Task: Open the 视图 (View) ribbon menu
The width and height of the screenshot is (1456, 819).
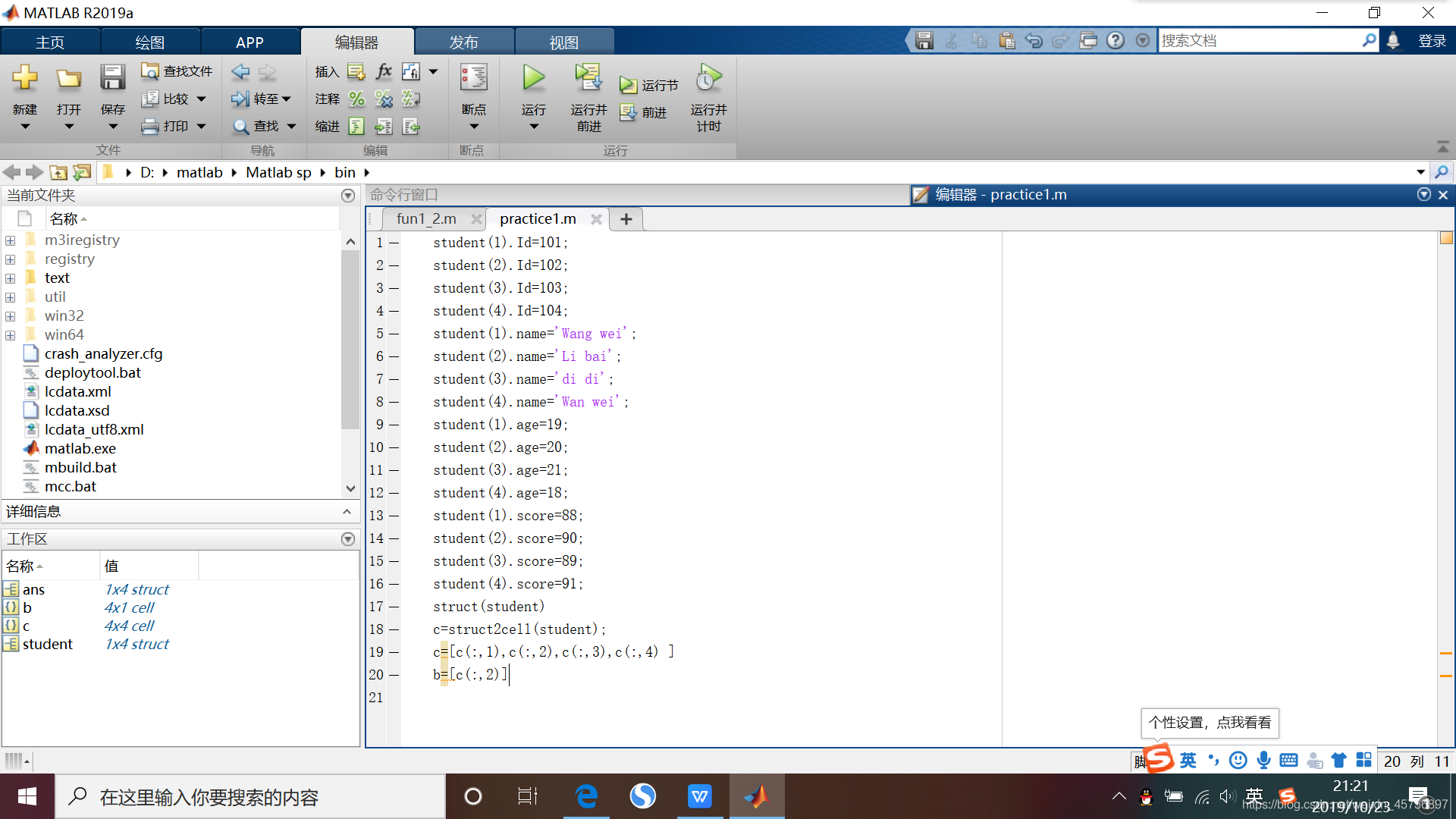Action: (x=562, y=41)
